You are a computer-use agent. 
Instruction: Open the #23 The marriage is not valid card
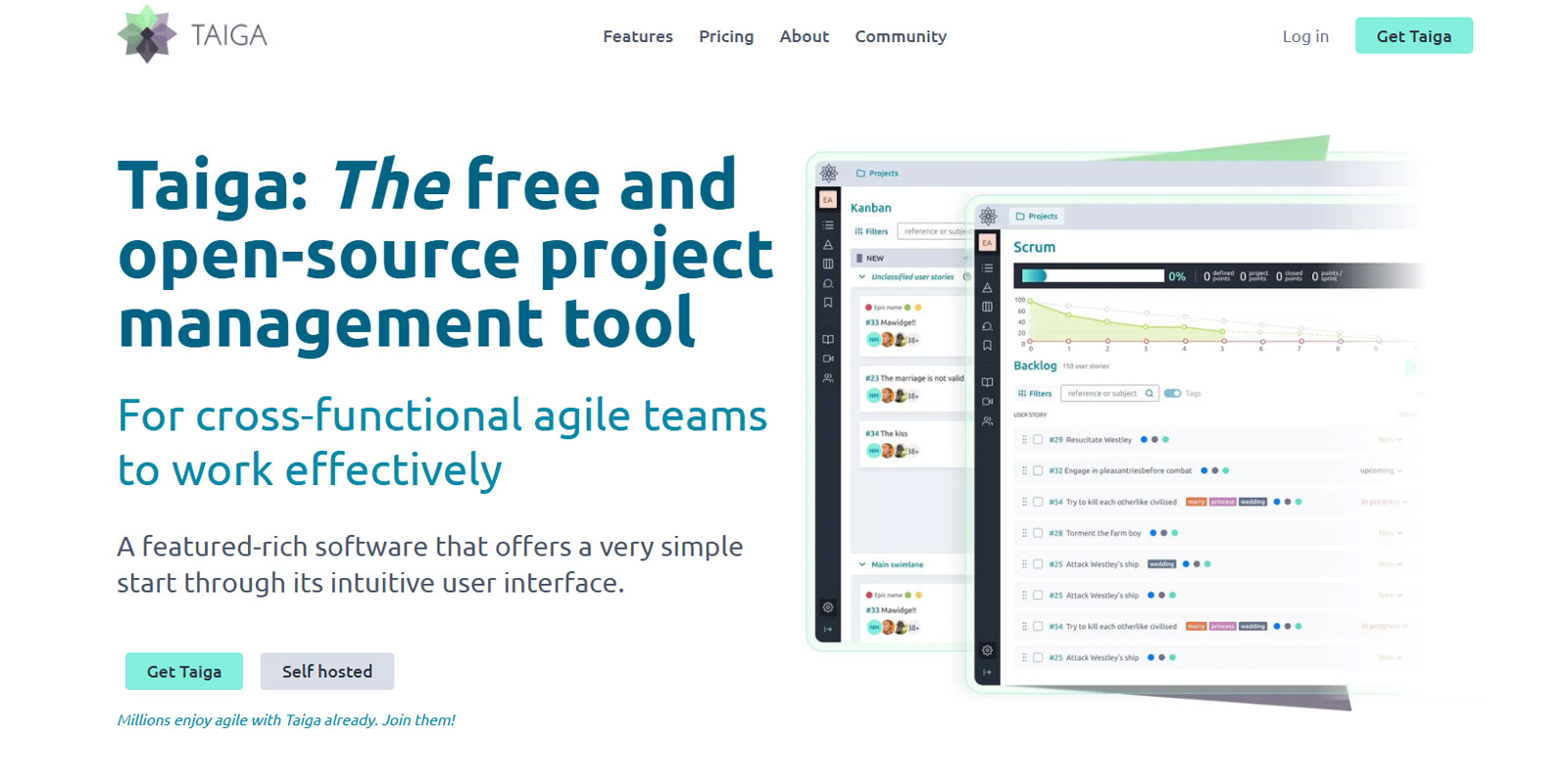click(914, 387)
